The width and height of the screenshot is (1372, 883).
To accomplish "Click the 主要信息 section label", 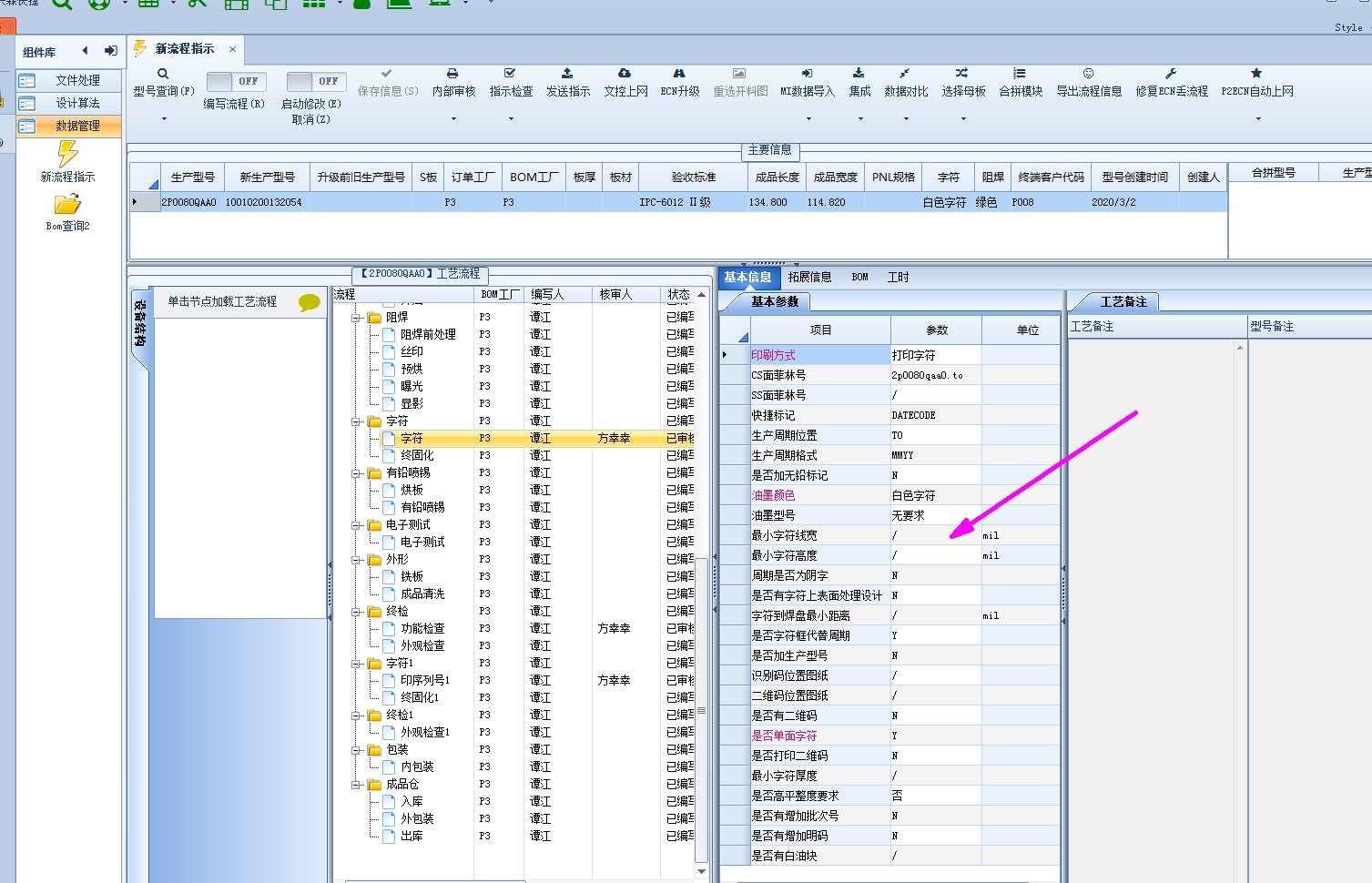I will [x=770, y=150].
